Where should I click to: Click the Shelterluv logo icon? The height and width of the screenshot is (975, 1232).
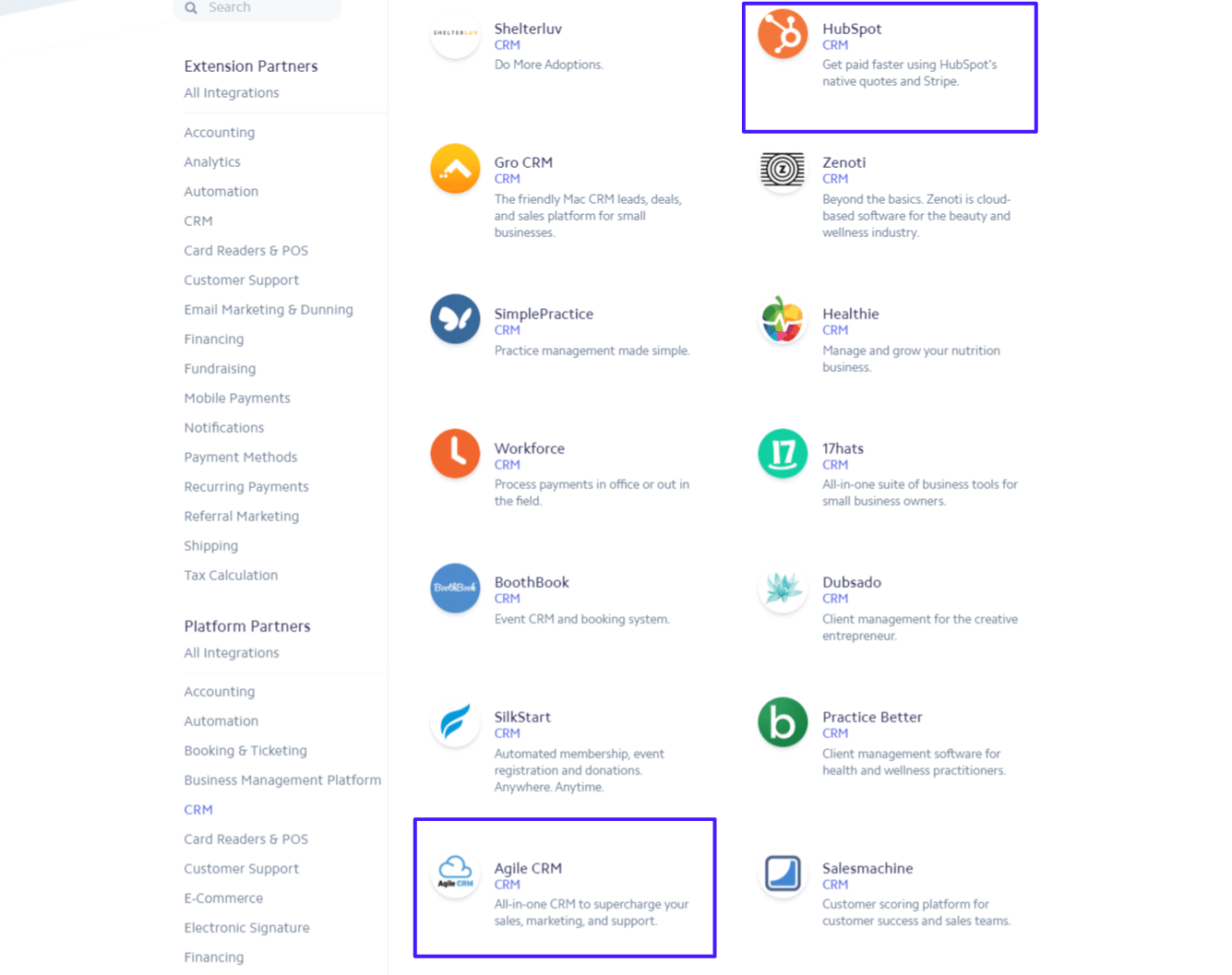pos(455,33)
